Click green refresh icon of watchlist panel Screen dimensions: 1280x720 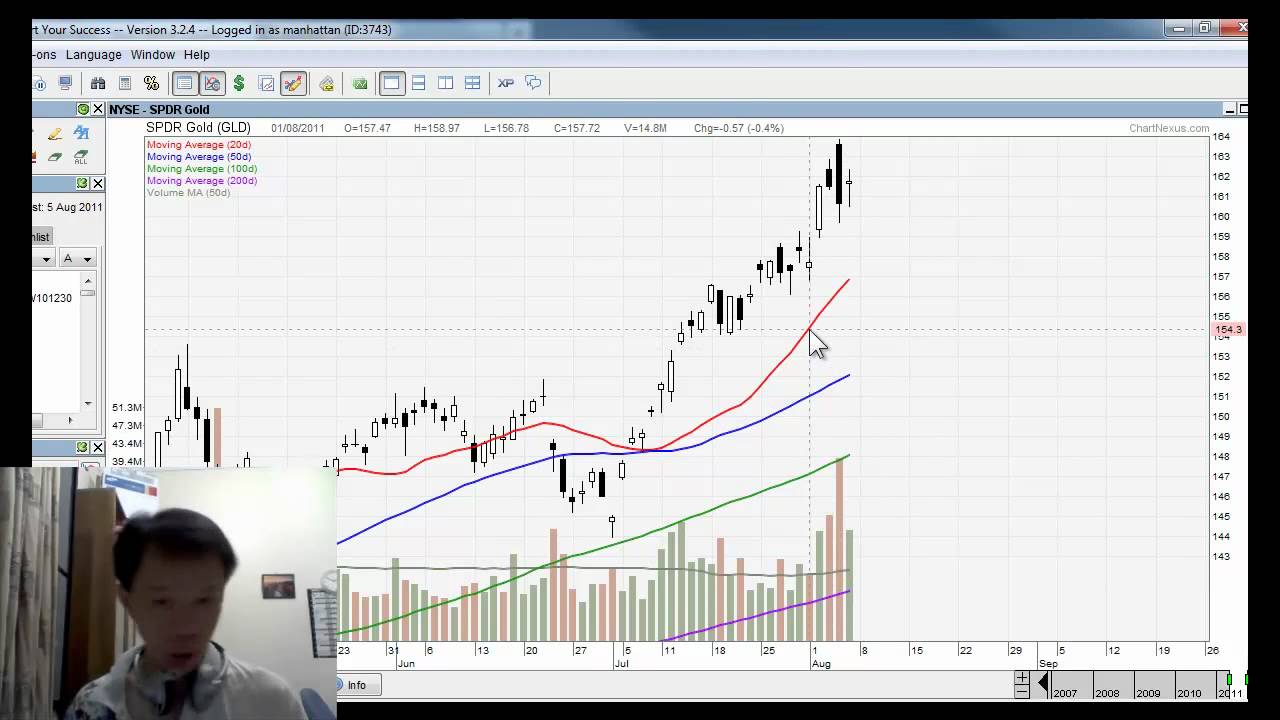tap(83, 183)
